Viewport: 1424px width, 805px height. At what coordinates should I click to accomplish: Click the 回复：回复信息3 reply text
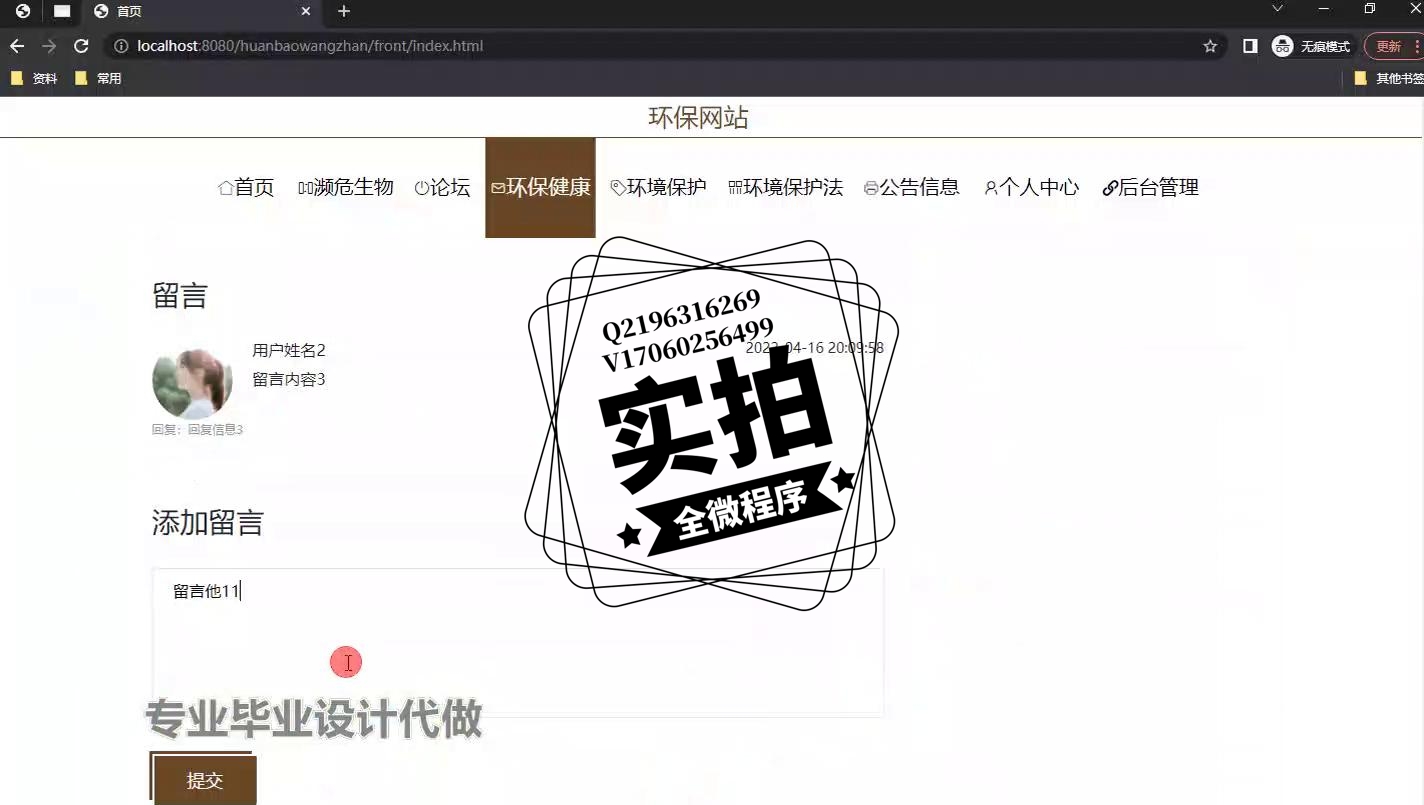(198, 430)
